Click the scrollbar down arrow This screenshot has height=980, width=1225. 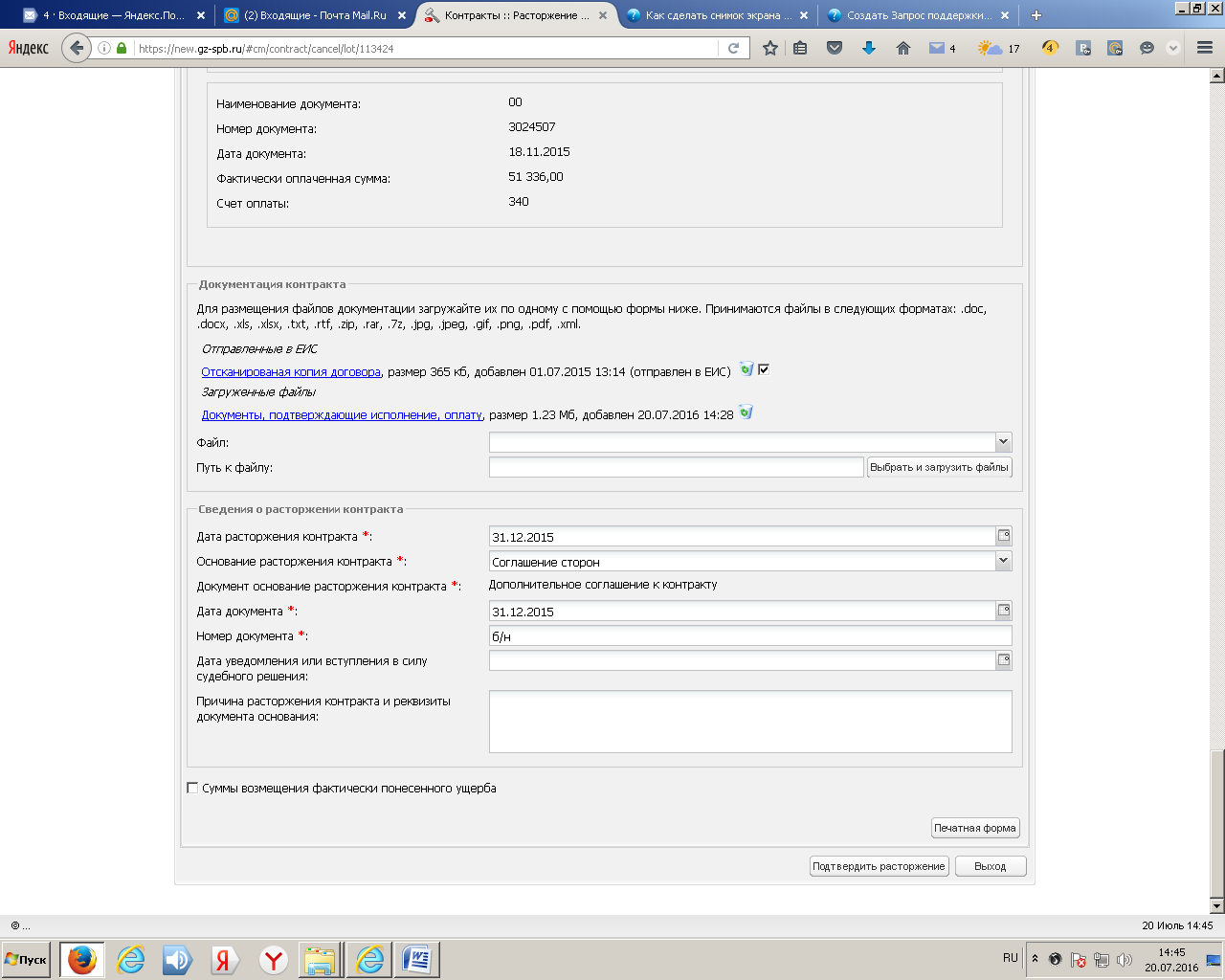pyautogui.click(x=1217, y=905)
